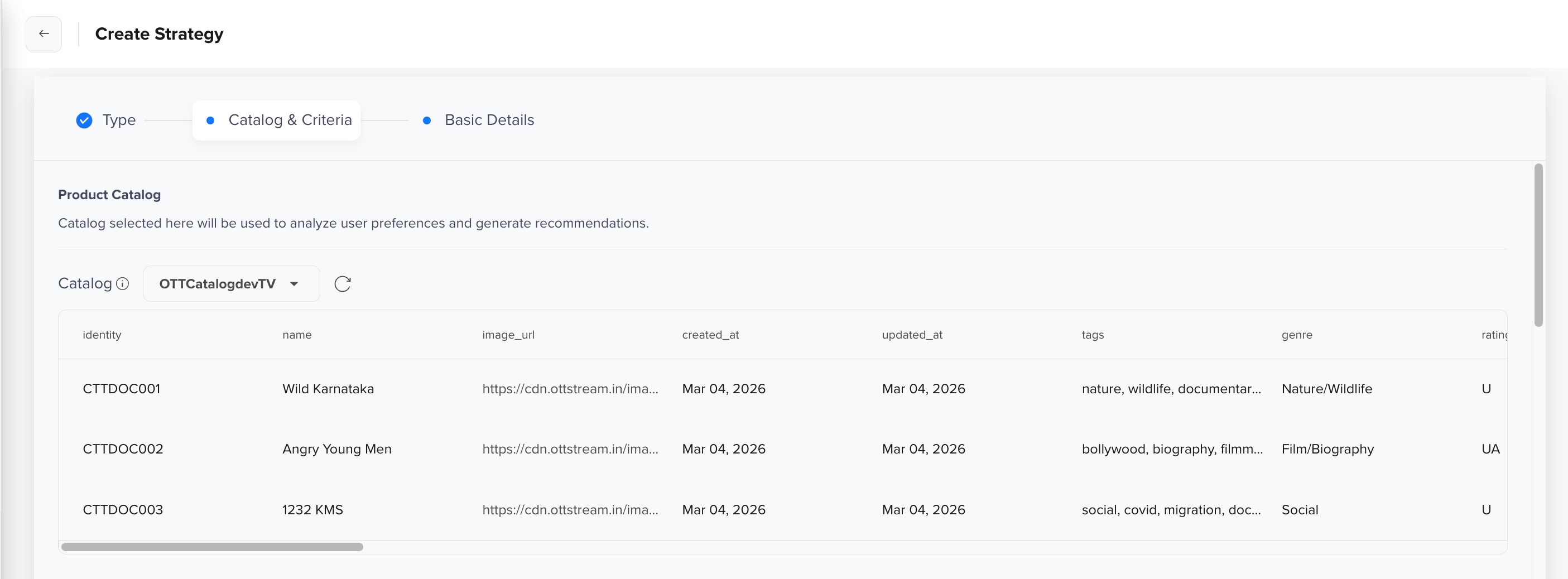Click the updated_at column header

(x=912, y=335)
